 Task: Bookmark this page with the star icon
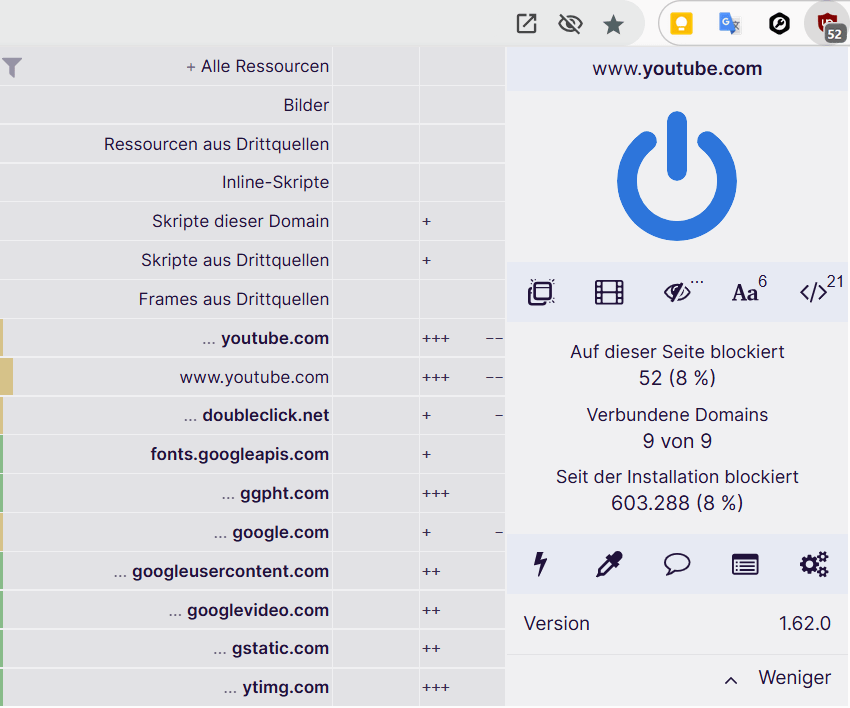click(x=614, y=24)
